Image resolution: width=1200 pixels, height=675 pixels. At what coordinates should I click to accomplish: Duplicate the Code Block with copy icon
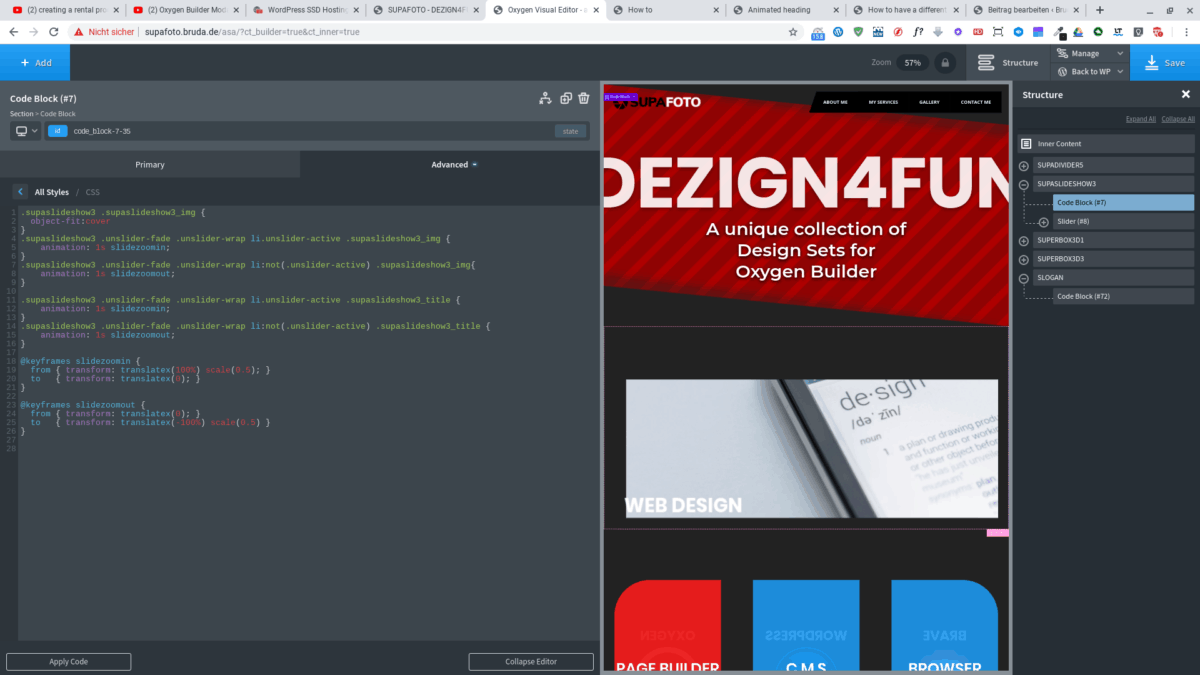[566, 98]
